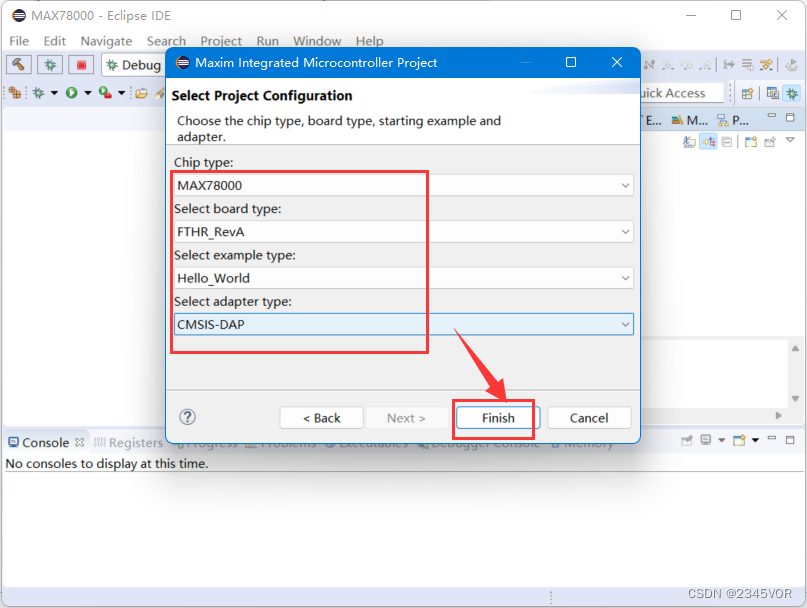Open the Run launch dropdown arrow
The height and width of the screenshot is (608, 807).
[87, 93]
